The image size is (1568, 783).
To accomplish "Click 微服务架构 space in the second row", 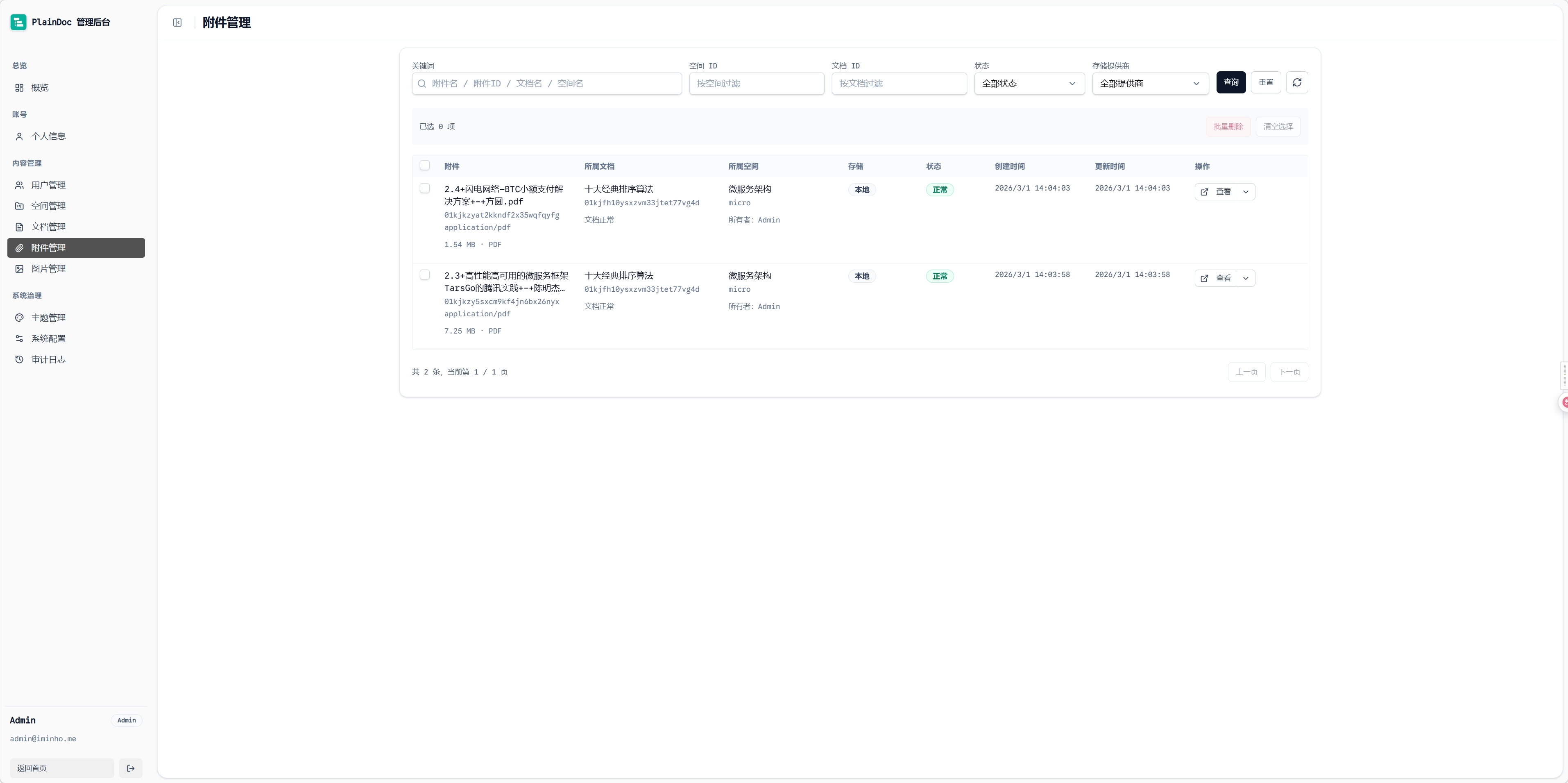I will click(749, 276).
